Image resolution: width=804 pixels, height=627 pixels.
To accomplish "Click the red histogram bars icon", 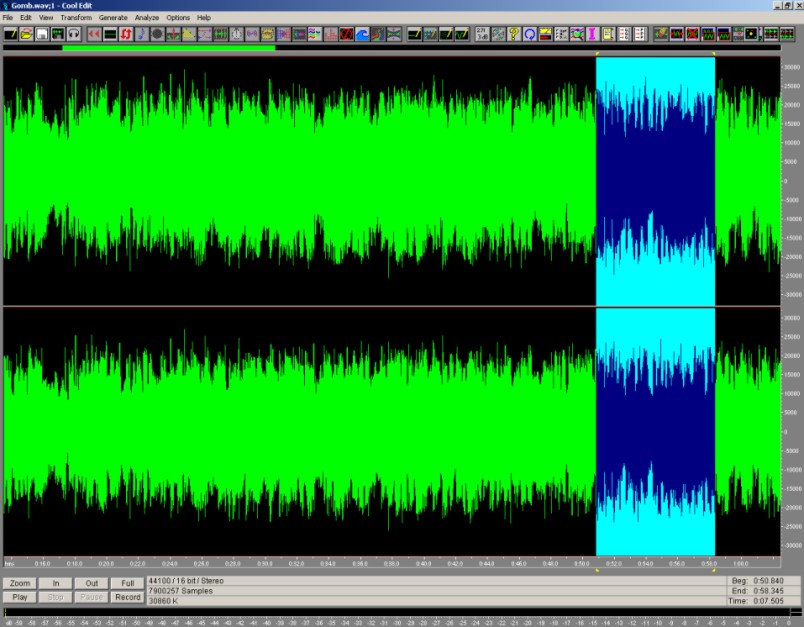I will (331, 34).
